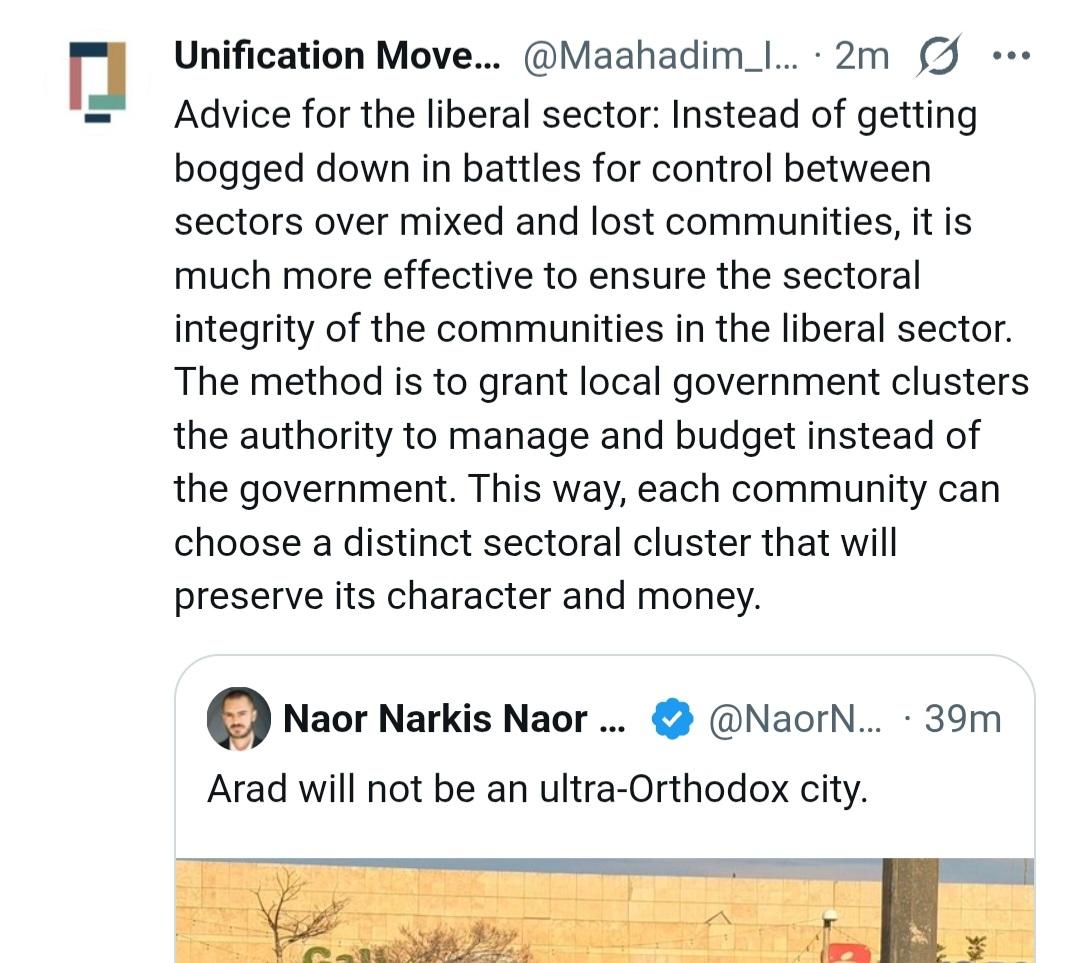Click the line "preserve its character and money."
This screenshot has width=1080, height=963.
click(467, 596)
